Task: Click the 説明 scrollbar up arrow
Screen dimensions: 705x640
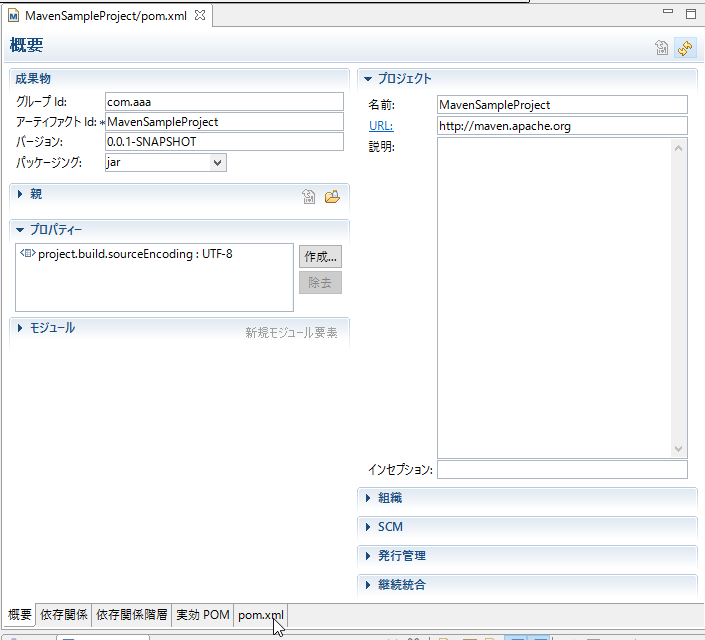Action: click(678, 148)
